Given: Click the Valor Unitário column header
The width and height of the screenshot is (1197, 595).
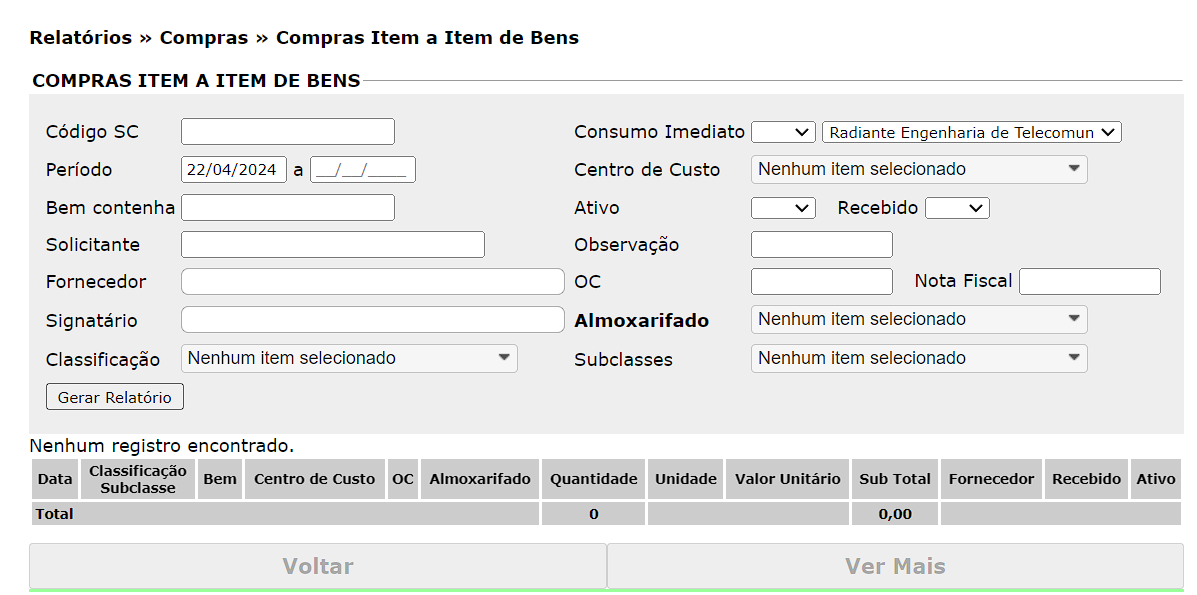Looking at the screenshot, I should click(x=787, y=479).
